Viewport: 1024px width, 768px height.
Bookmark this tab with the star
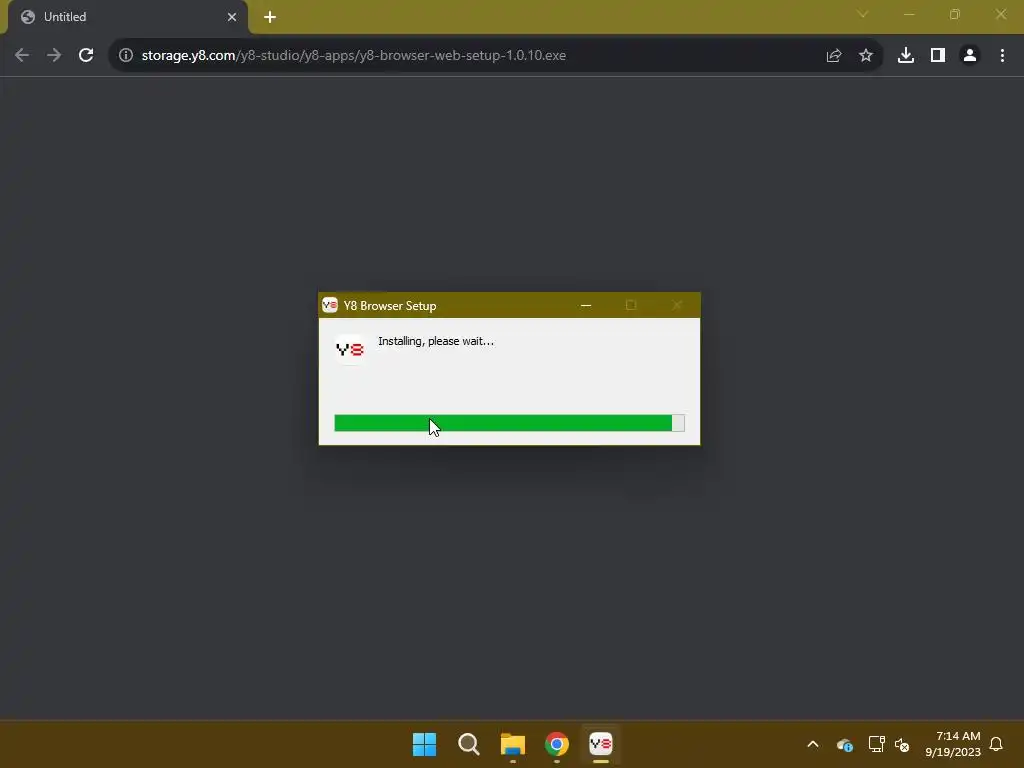[866, 56]
